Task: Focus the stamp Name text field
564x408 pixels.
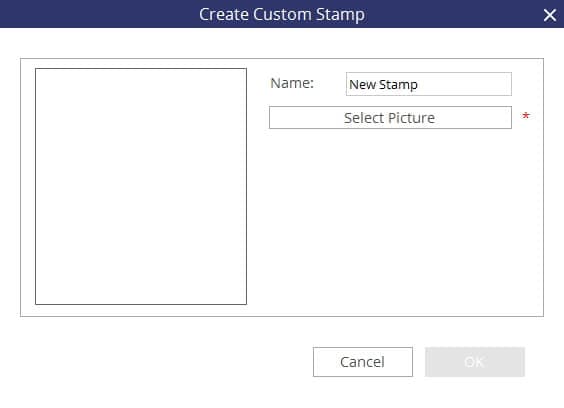Action: tap(429, 84)
